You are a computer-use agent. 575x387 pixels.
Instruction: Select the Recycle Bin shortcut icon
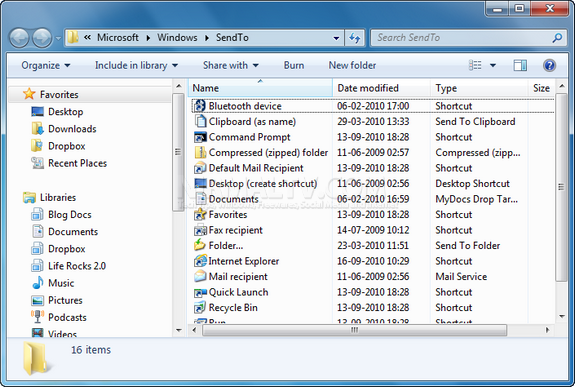tap(200, 307)
